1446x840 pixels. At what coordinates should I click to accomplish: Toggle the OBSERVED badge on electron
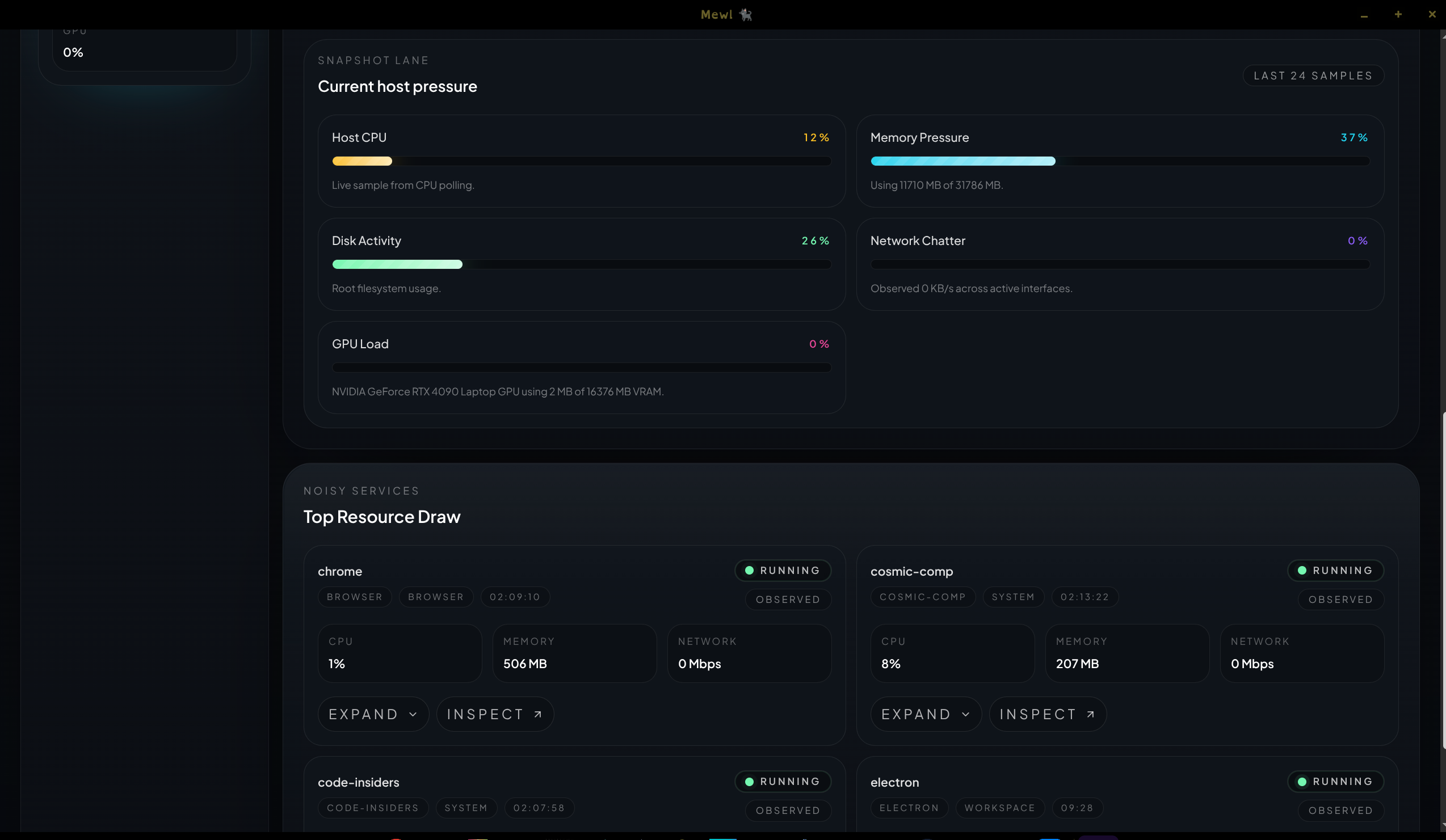(x=1340, y=810)
